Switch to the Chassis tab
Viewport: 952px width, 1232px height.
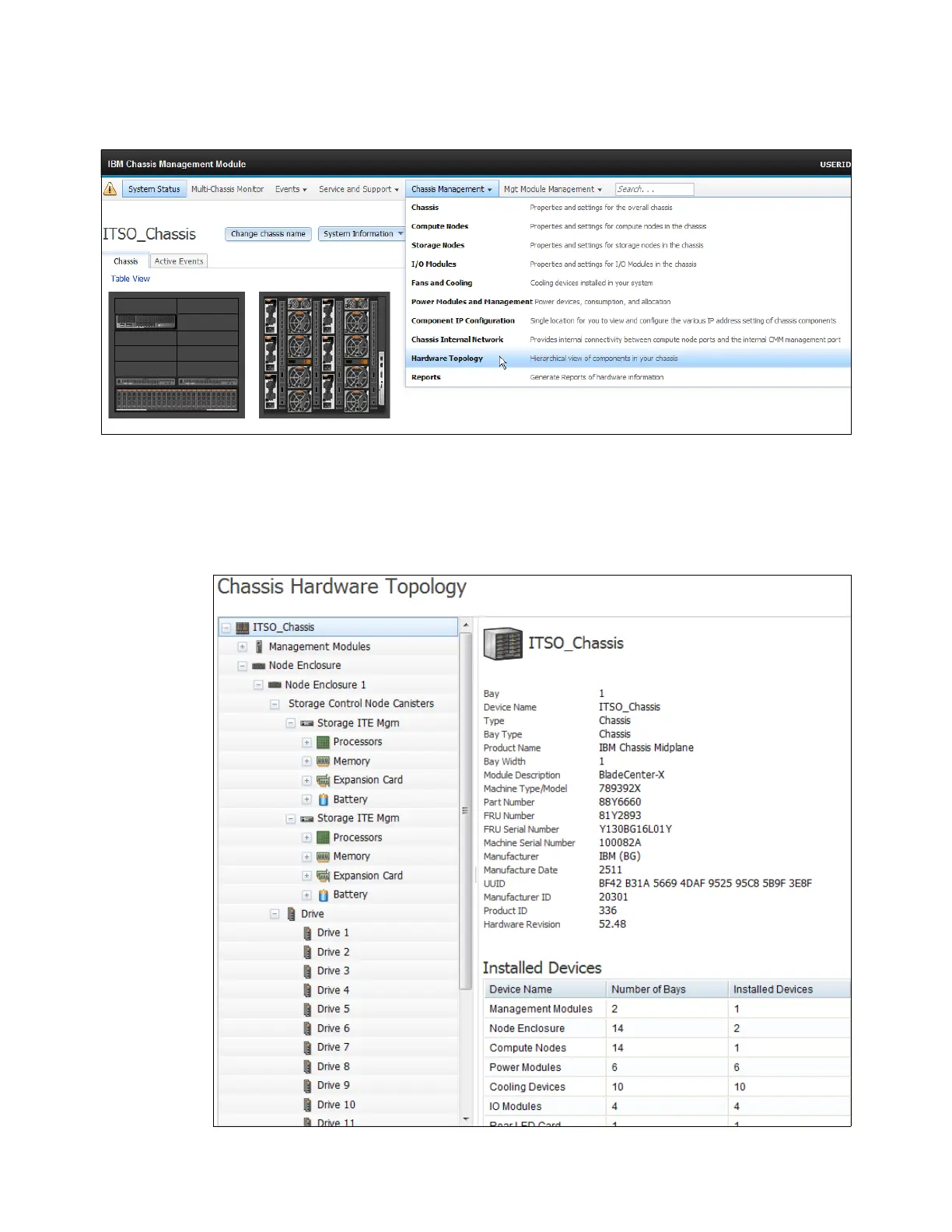pos(126,261)
